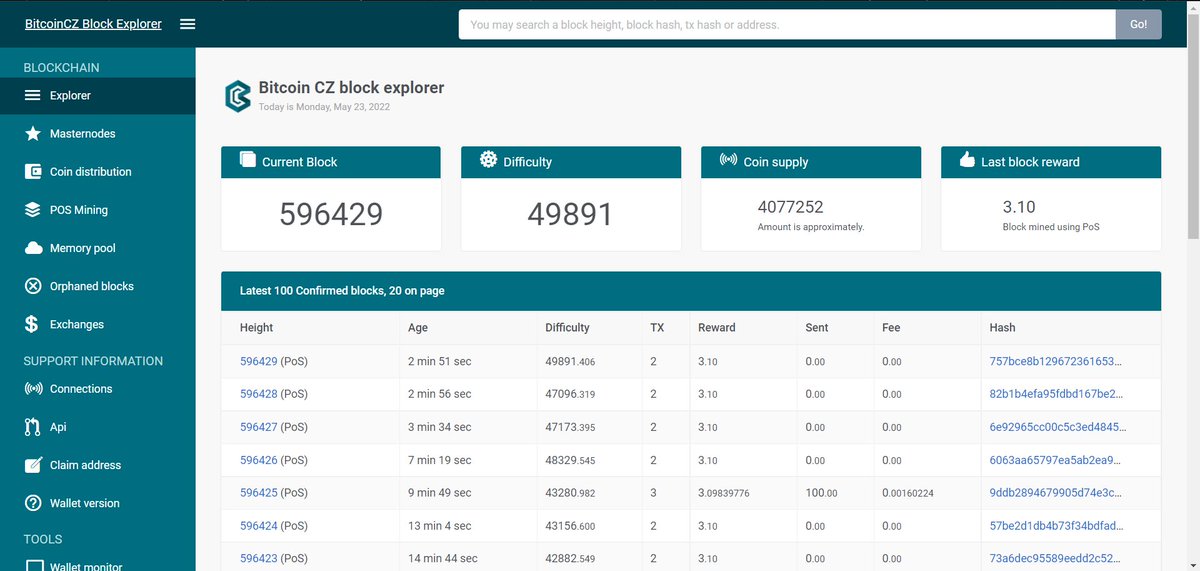Click the age '2 min 51 sec'
Screen dimensions: 1200x571
pyautogui.click(x=439, y=361)
